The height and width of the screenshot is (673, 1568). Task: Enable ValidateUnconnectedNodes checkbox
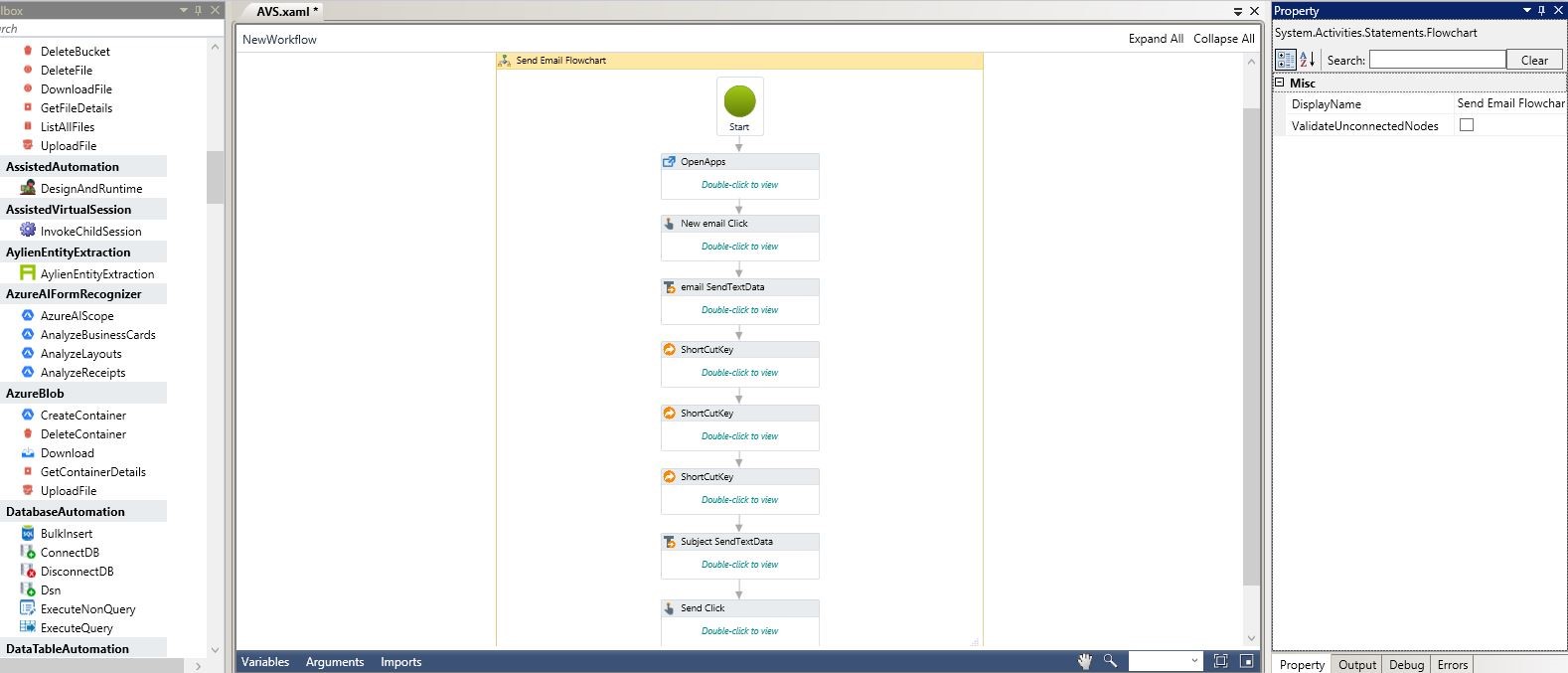tap(1466, 125)
